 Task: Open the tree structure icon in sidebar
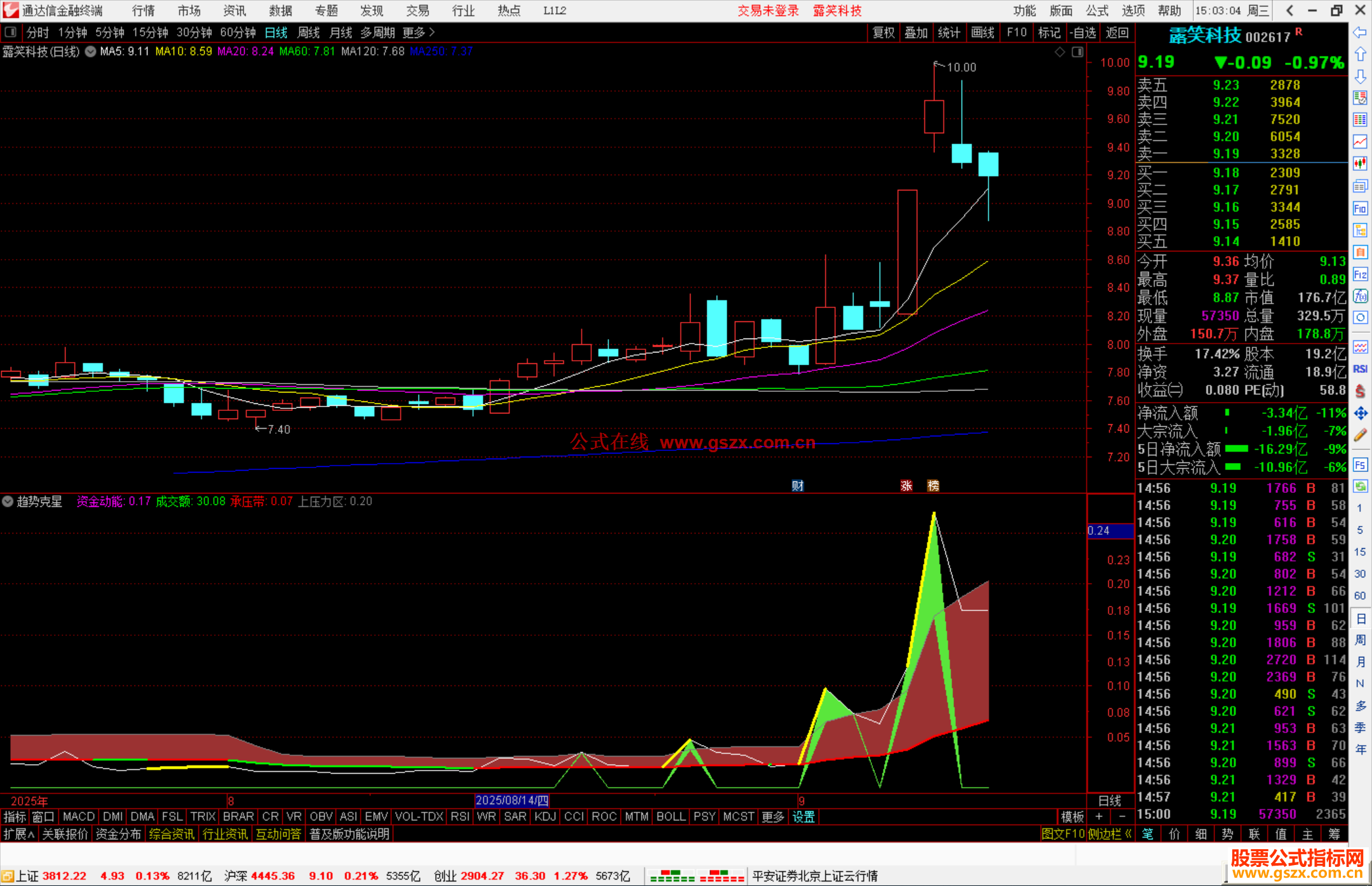pyautogui.click(x=1360, y=230)
